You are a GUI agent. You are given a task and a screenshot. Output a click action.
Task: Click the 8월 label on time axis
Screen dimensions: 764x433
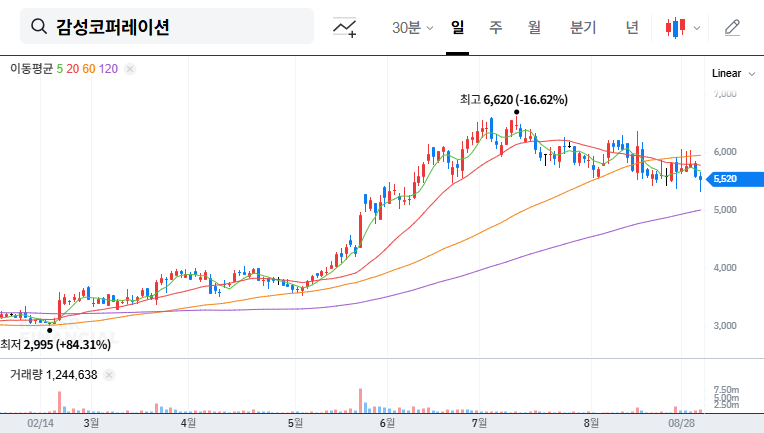pyautogui.click(x=591, y=423)
